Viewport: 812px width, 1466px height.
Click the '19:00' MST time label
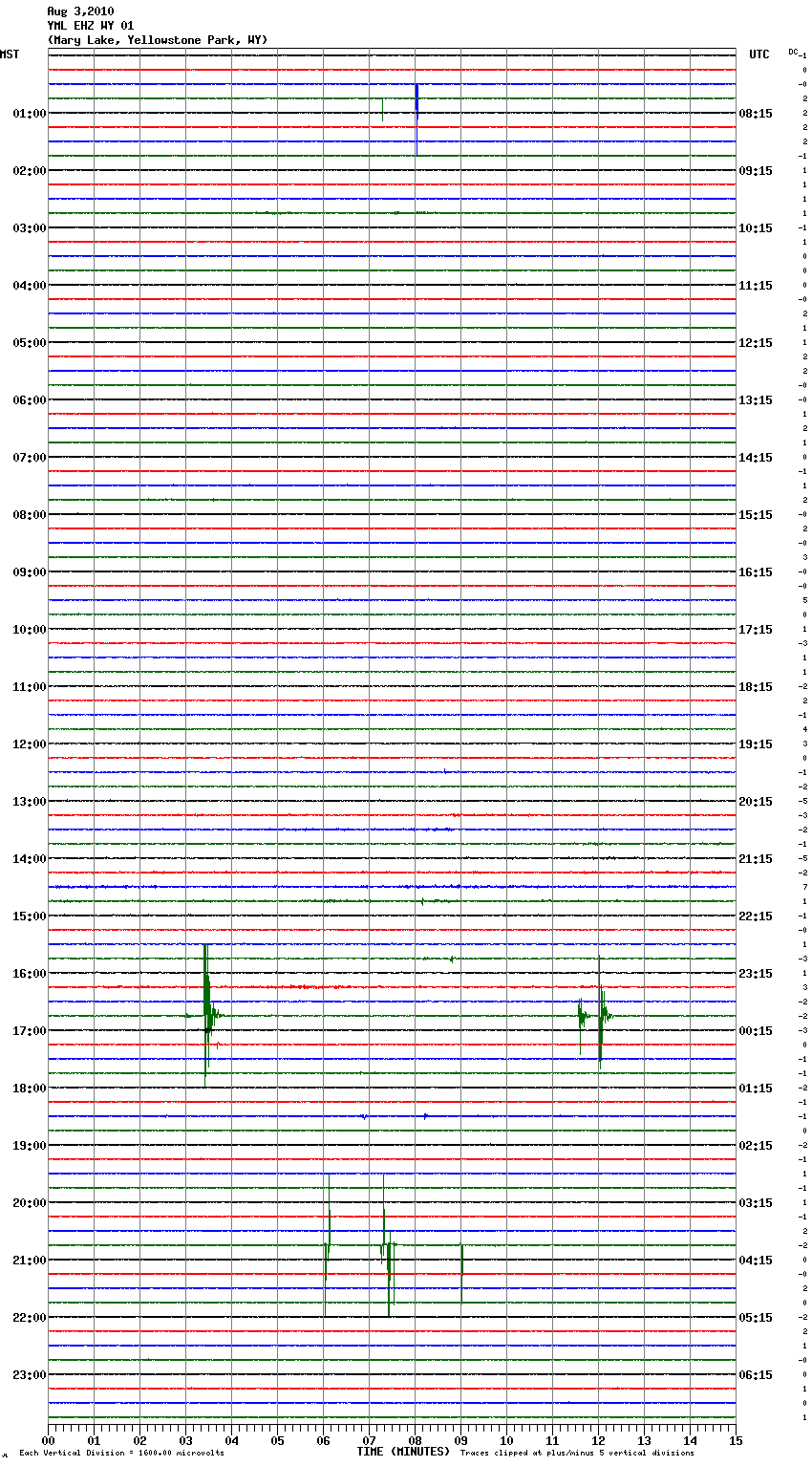point(30,1146)
